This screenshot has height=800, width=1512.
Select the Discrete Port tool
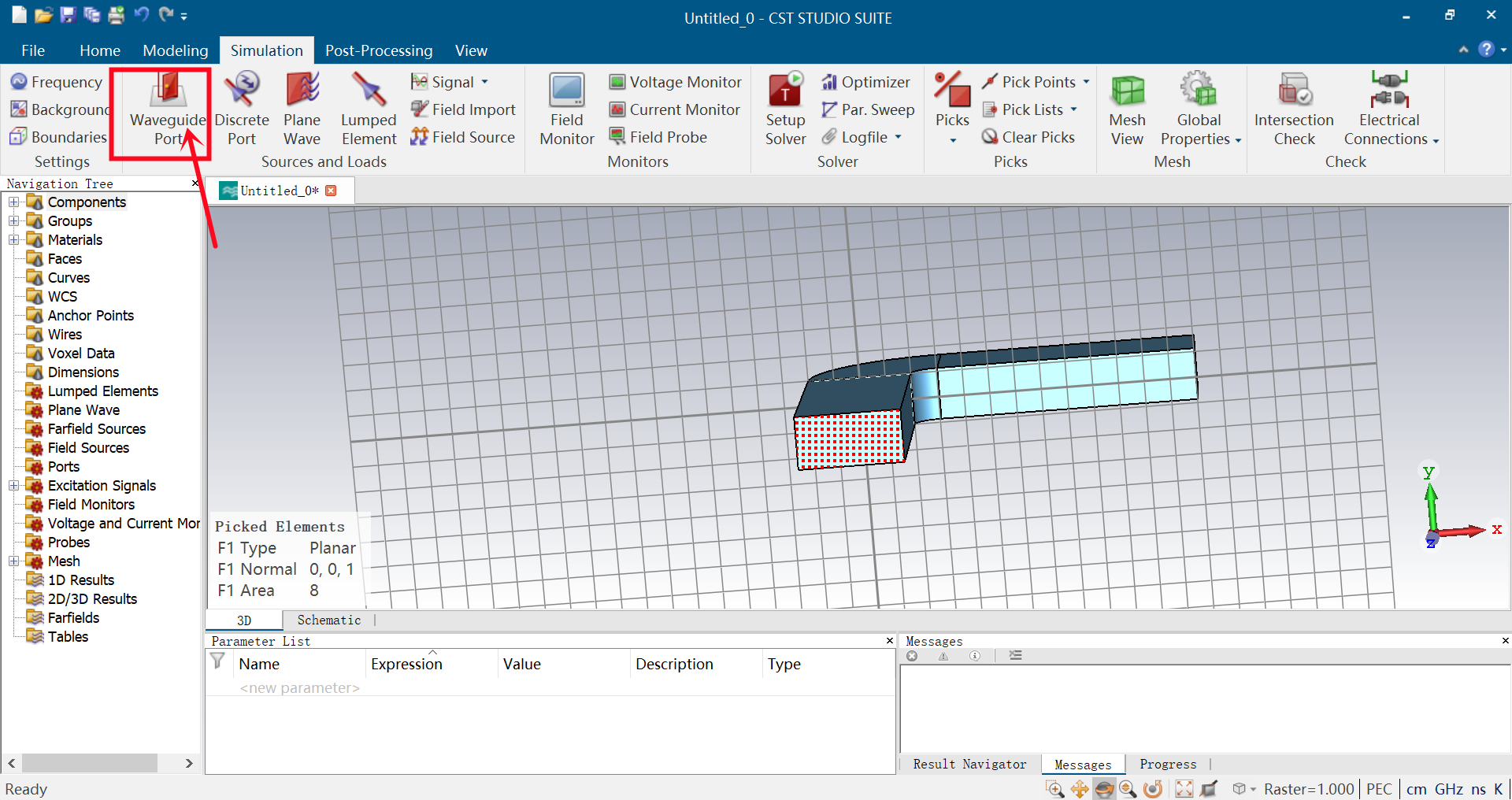point(242,109)
